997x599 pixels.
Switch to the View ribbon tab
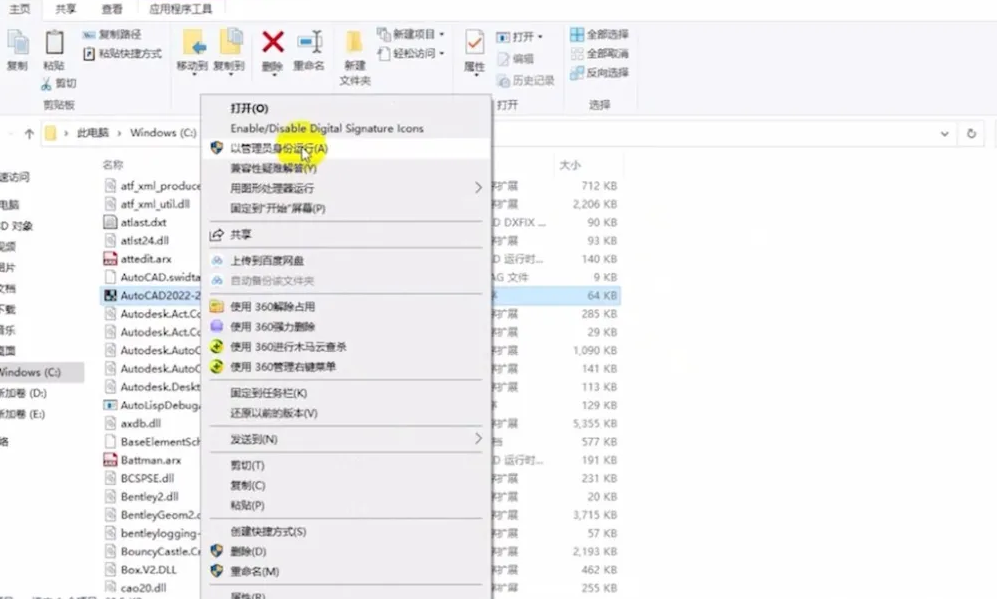coord(112,9)
